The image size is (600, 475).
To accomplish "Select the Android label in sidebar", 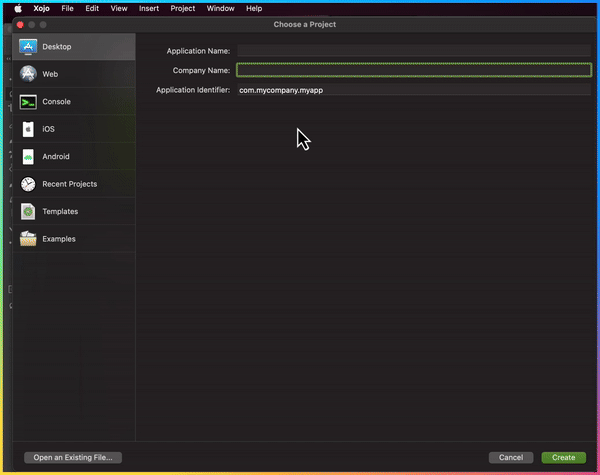I will tap(56, 157).
